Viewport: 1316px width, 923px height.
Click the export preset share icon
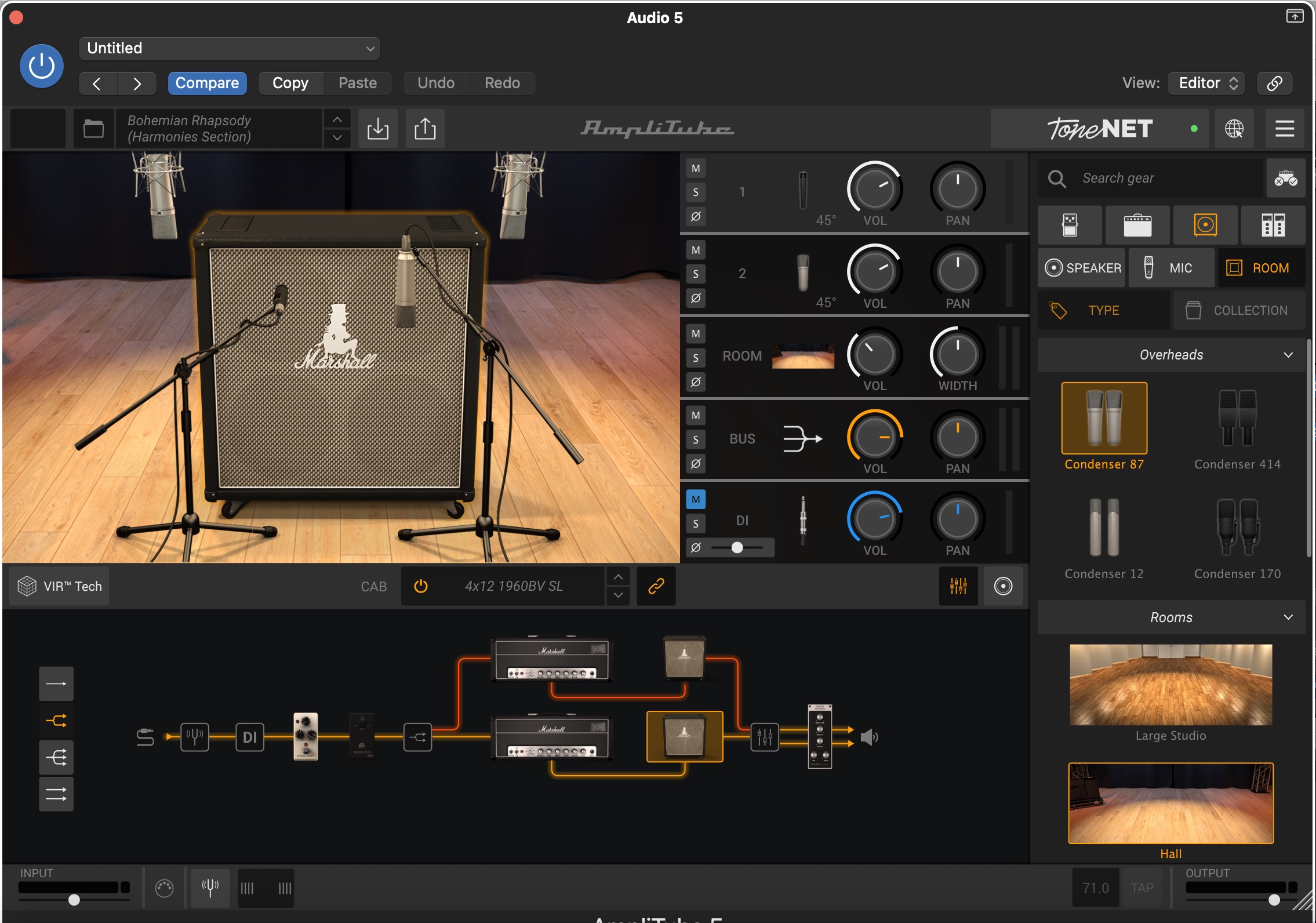425,129
